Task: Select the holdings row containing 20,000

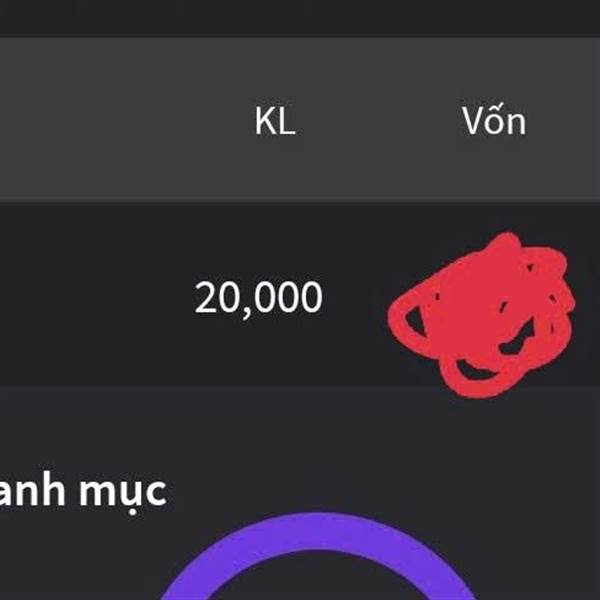Action: [x=300, y=297]
